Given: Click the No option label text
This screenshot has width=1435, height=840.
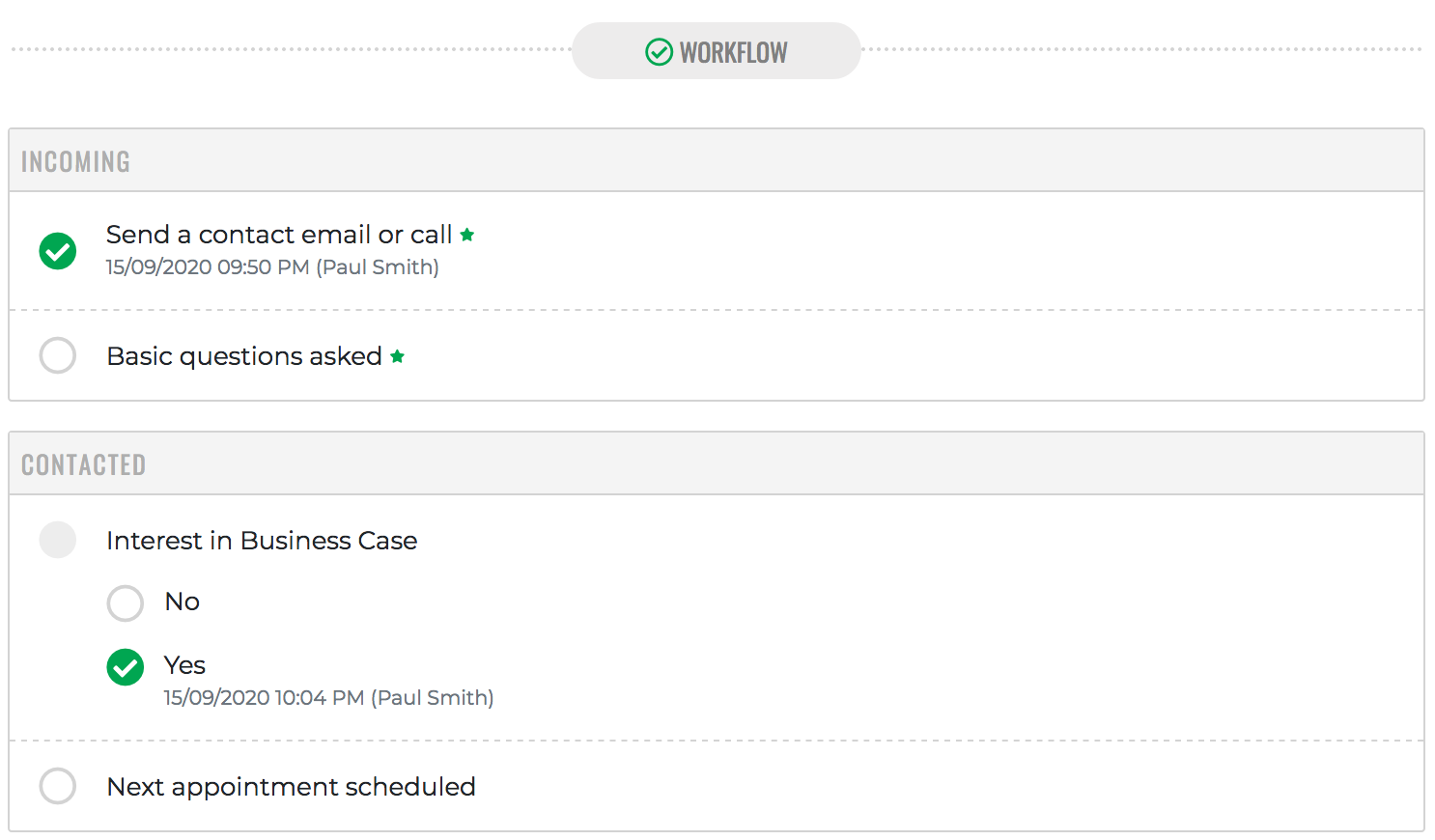Looking at the screenshot, I should tap(183, 602).
